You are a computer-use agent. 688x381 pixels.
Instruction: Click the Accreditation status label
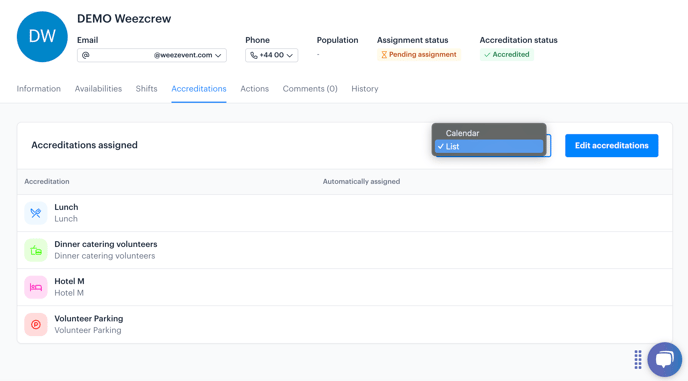(x=519, y=40)
